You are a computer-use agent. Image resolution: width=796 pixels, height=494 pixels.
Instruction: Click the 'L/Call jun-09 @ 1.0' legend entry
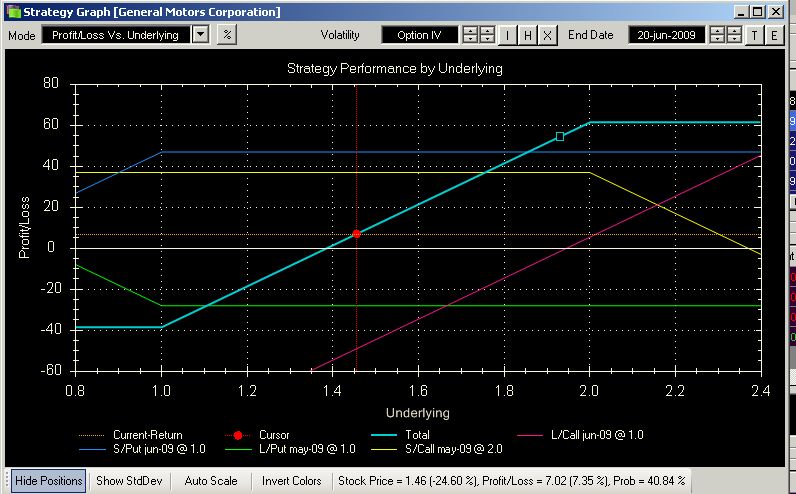pyautogui.click(x=580, y=435)
